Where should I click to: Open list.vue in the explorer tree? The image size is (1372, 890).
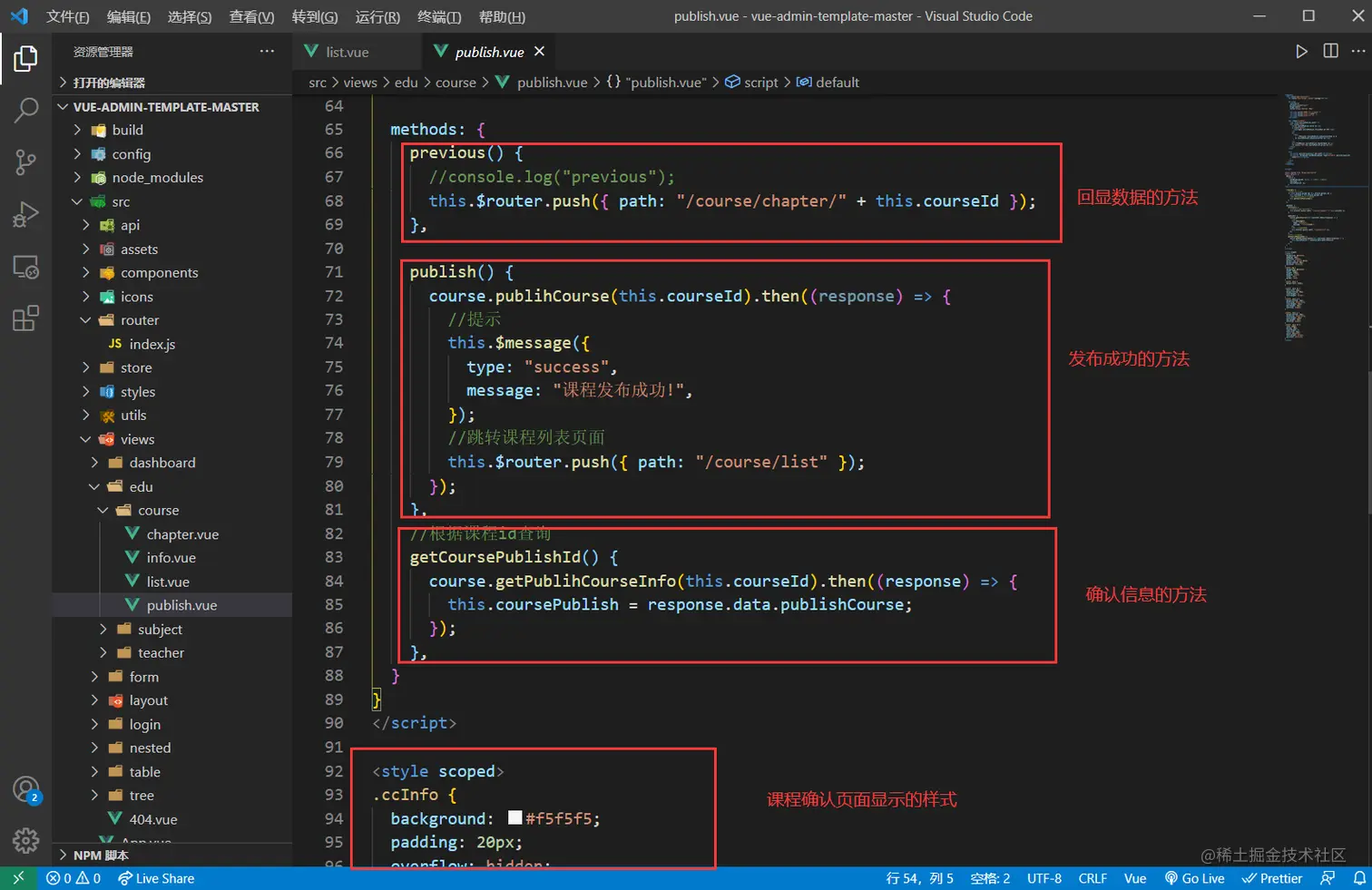(172, 582)
